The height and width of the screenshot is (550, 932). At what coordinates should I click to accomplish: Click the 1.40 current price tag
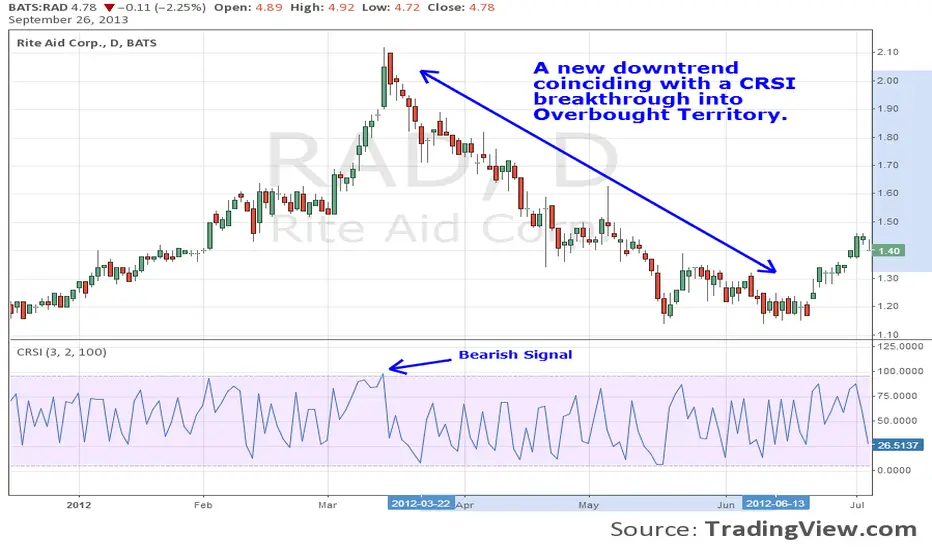889,251
